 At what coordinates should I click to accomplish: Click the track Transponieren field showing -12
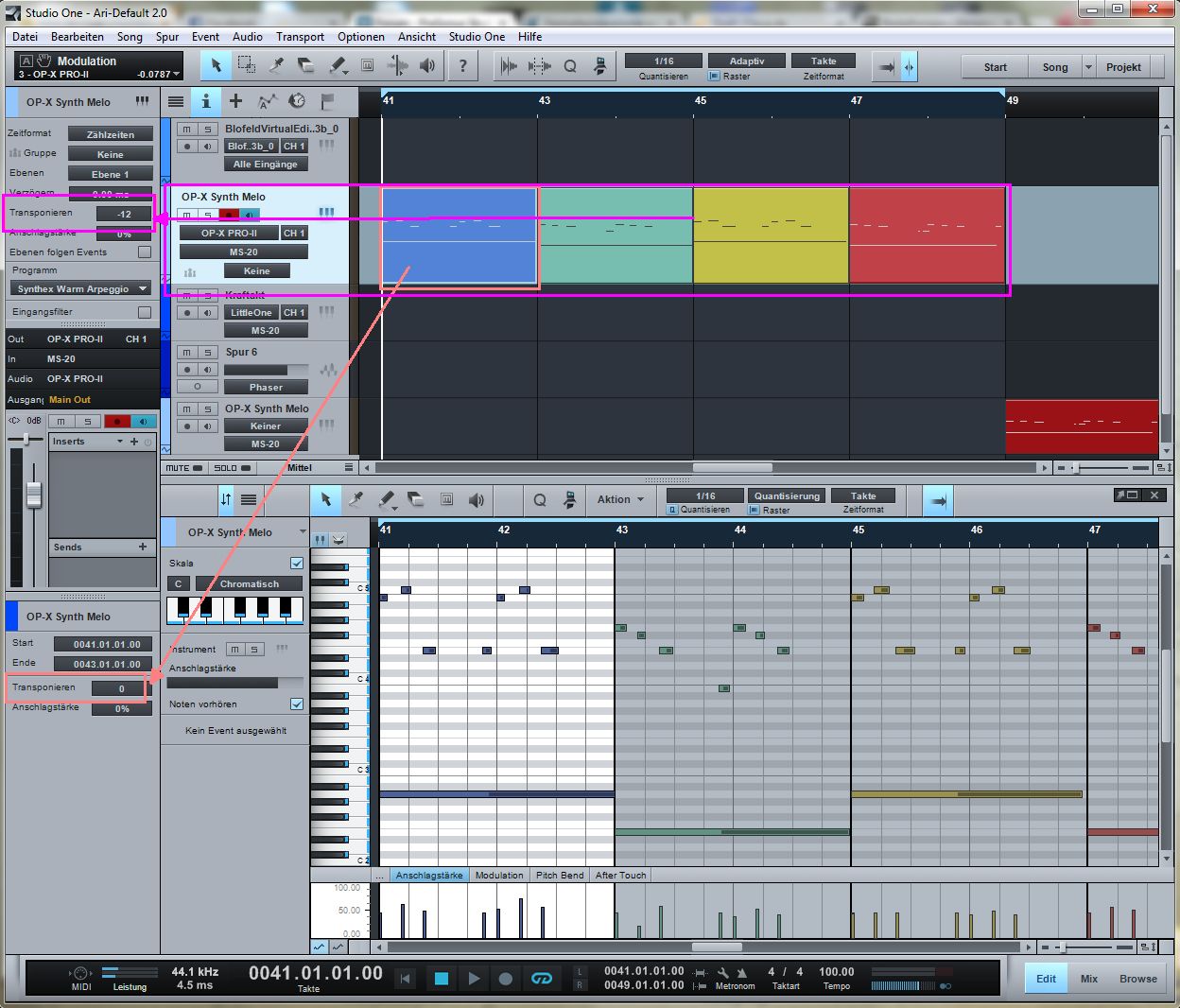pyautogui.click(x=124, y=214)
